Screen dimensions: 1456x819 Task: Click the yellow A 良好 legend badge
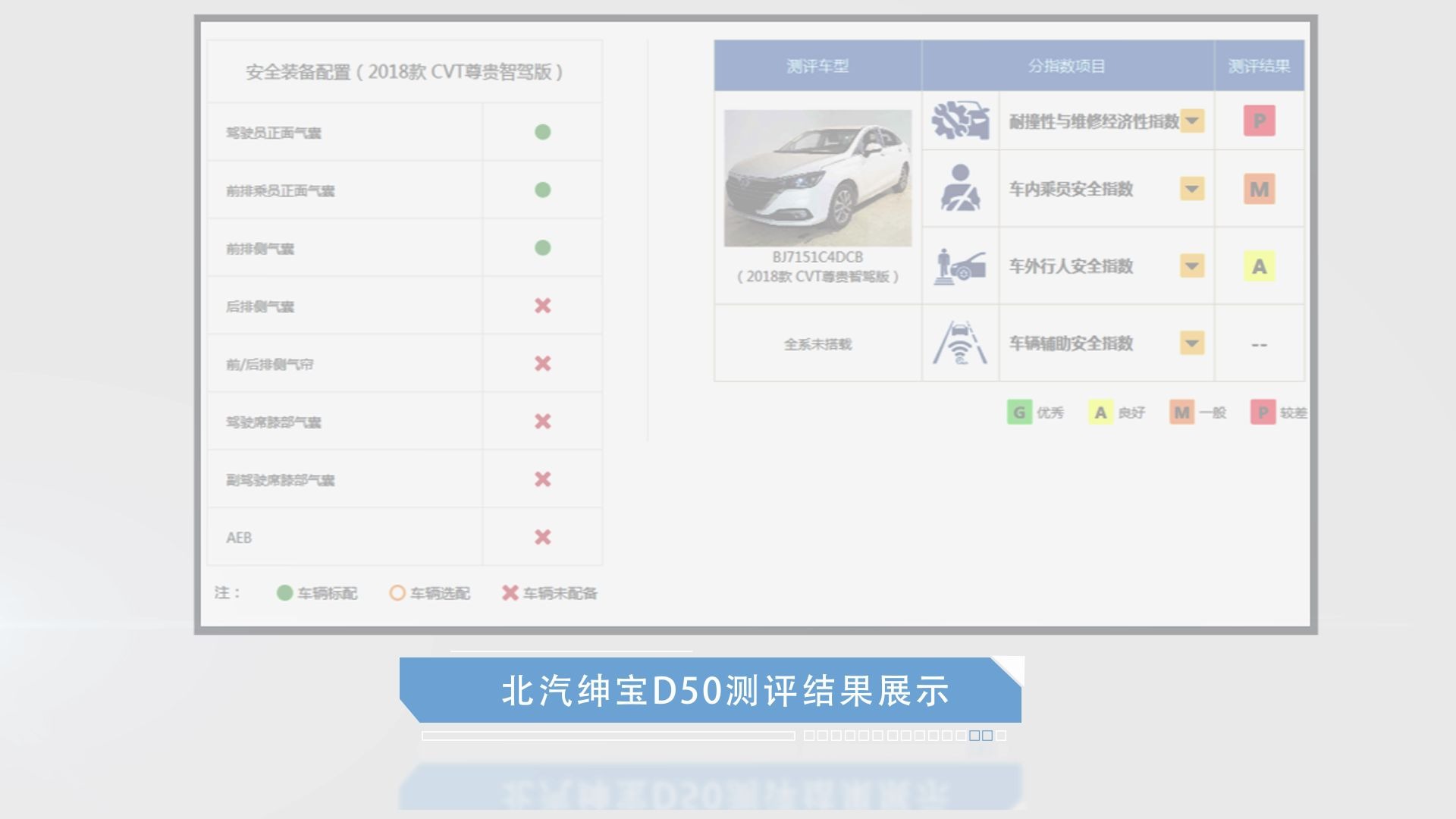(1100, 413)
